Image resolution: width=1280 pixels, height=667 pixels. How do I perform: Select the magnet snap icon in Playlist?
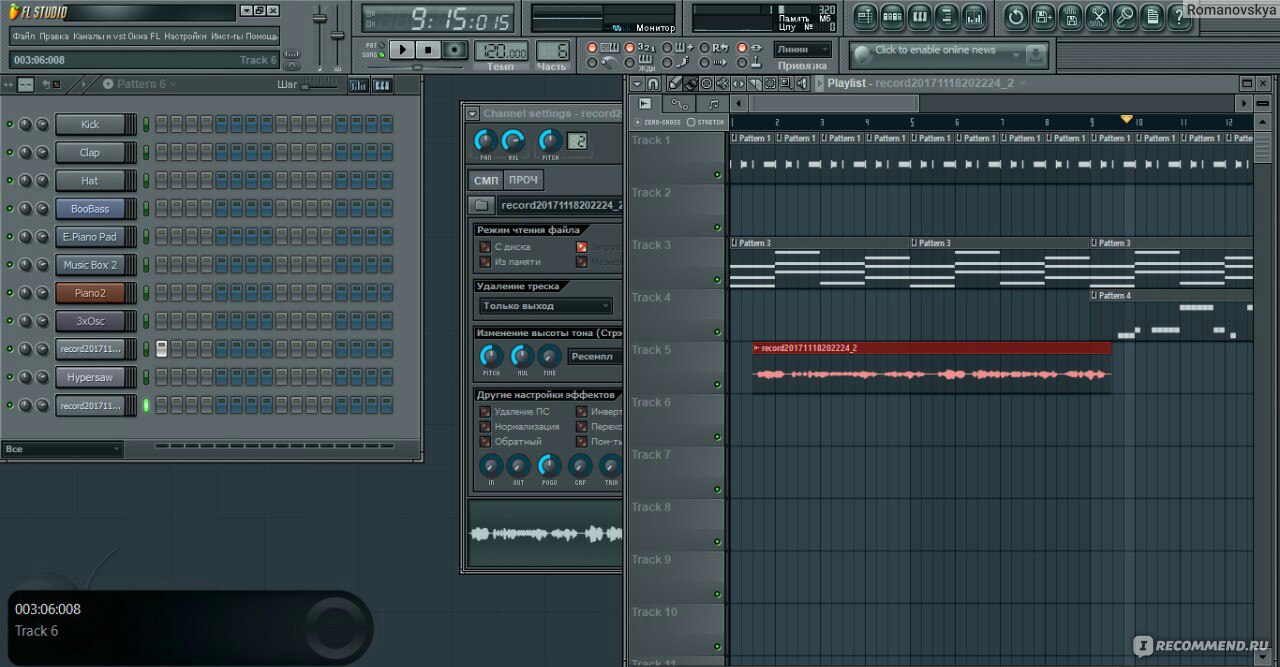point(653,84)
